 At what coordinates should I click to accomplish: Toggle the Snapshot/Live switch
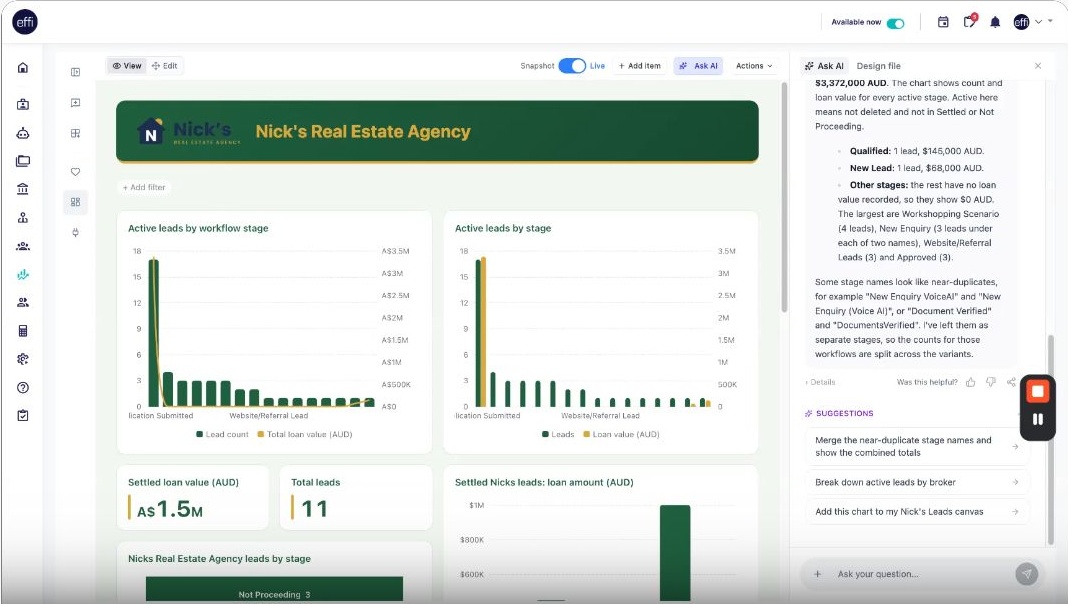click(572, 66)
